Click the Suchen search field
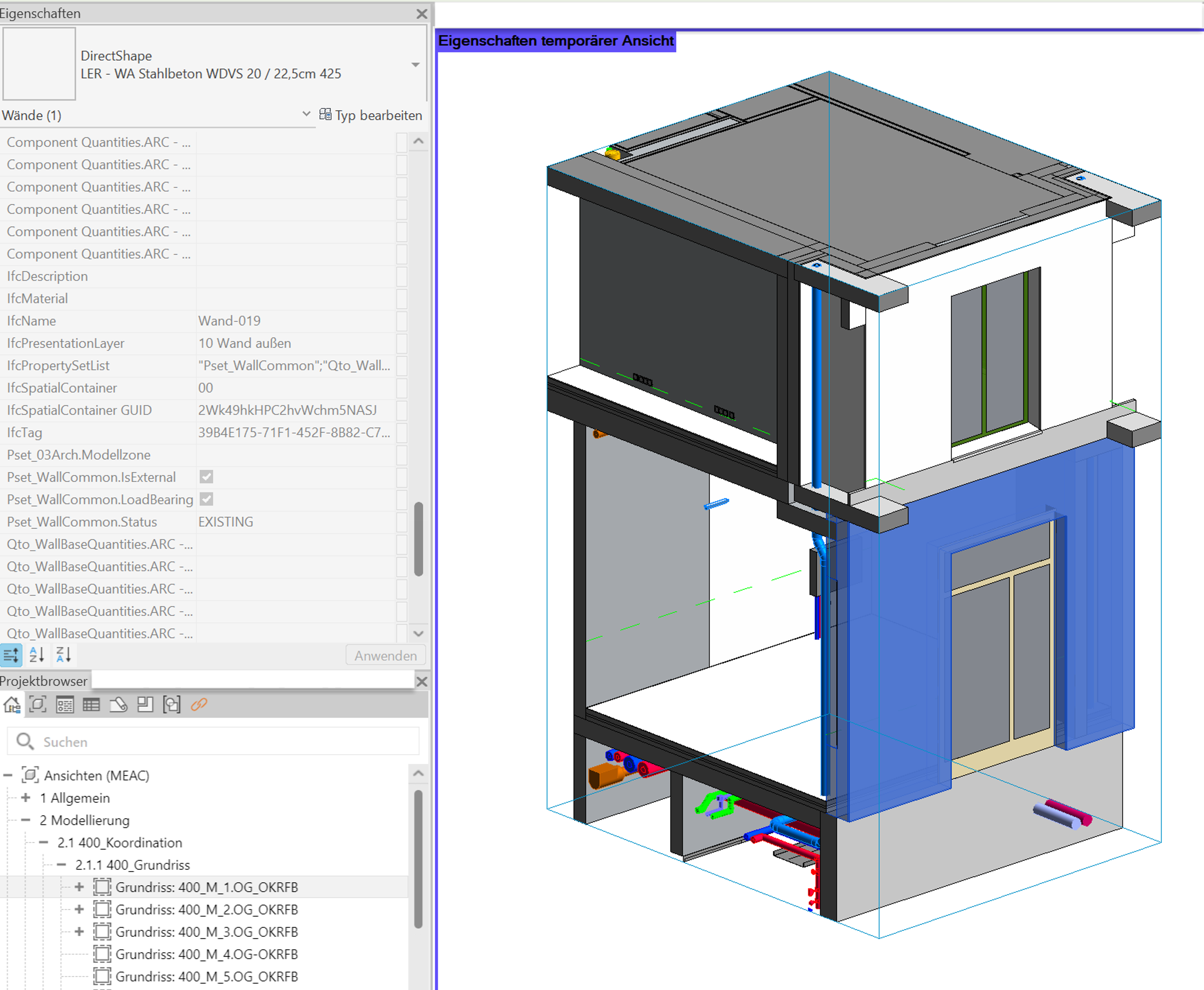Viewport: 1204px width, 990px height. 217,741
